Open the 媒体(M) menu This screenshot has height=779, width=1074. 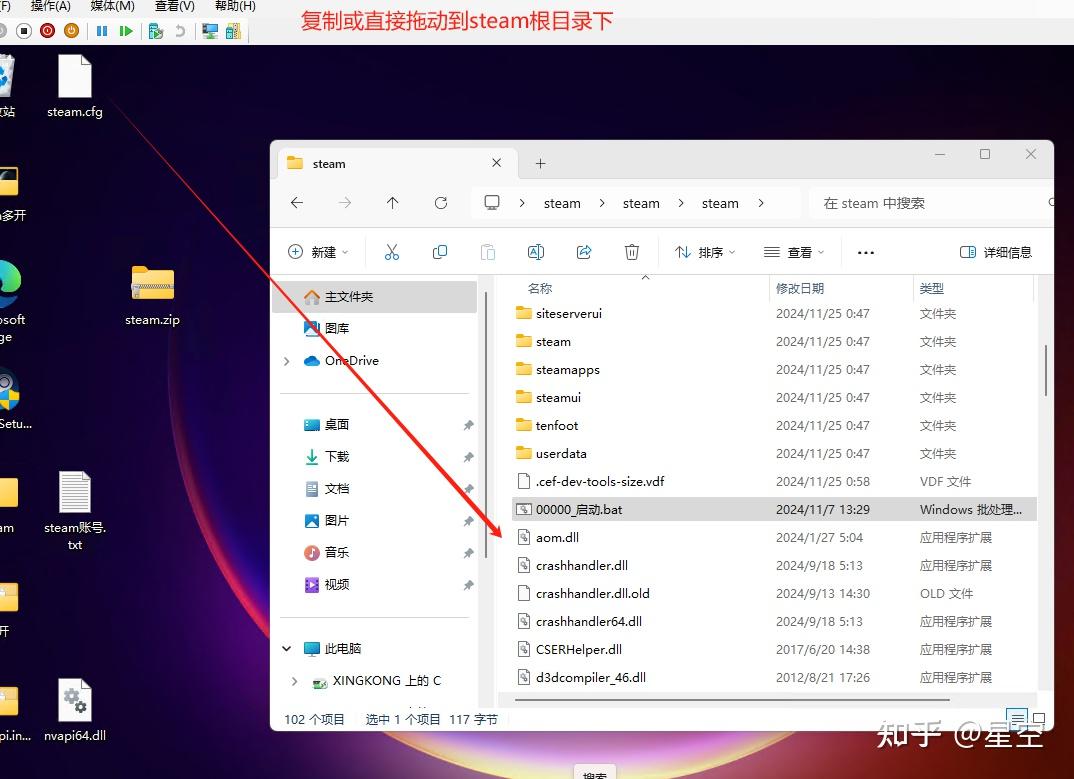(x=112, y=6)
